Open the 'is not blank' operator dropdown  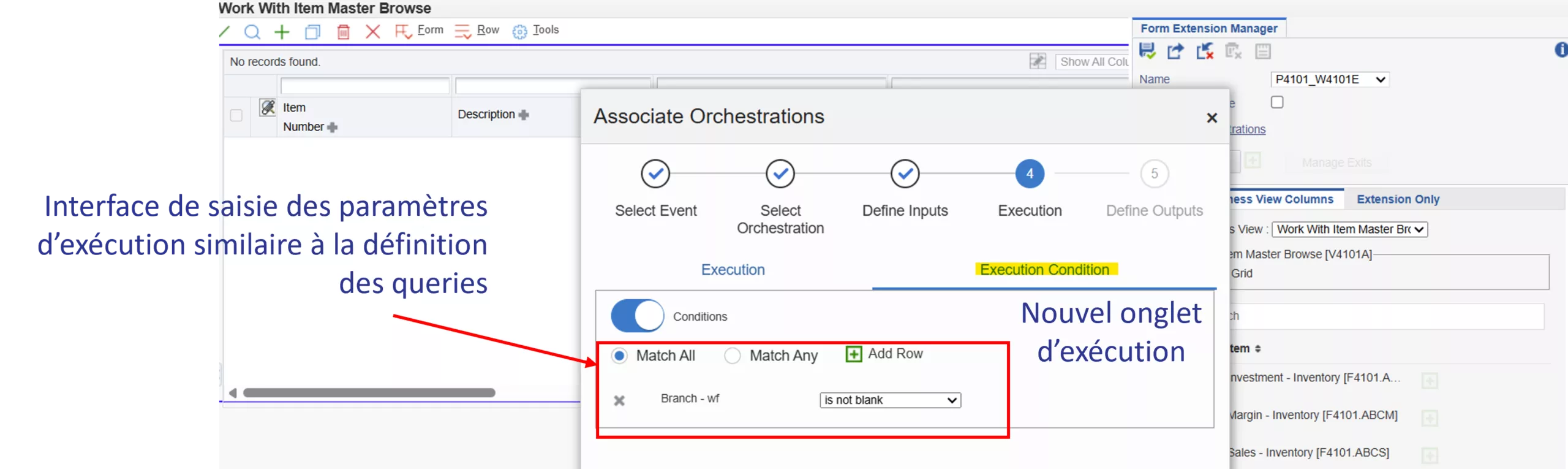tap(890, 400)
